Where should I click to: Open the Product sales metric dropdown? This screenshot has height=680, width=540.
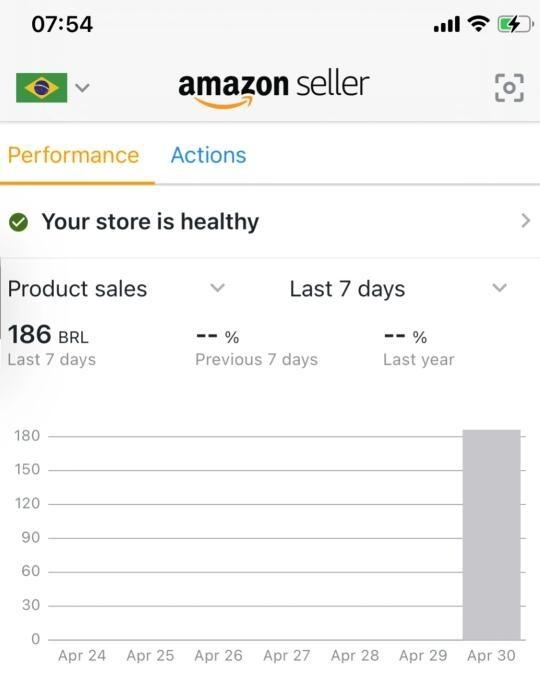(116, 289)
